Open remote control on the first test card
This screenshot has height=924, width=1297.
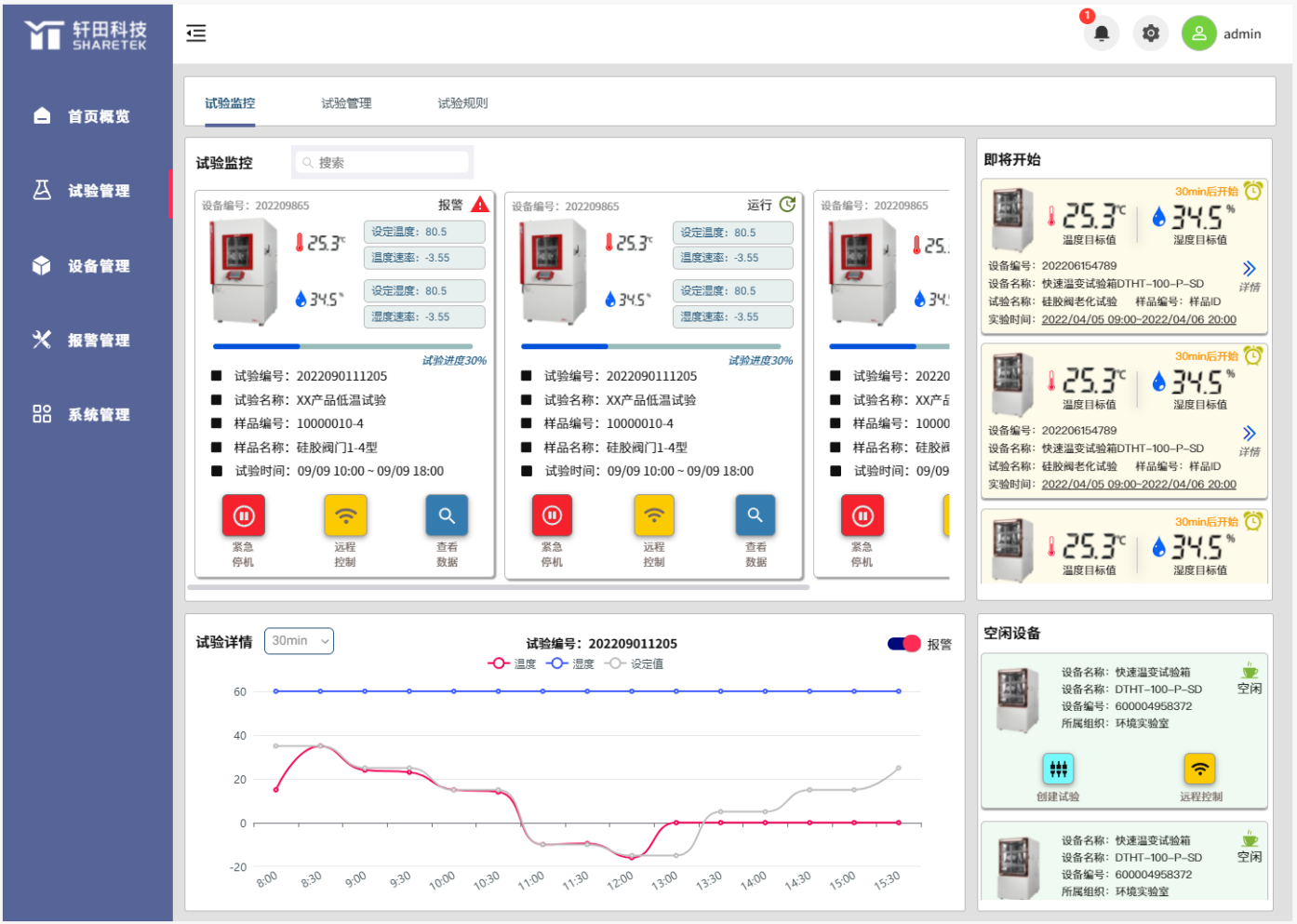345,516
